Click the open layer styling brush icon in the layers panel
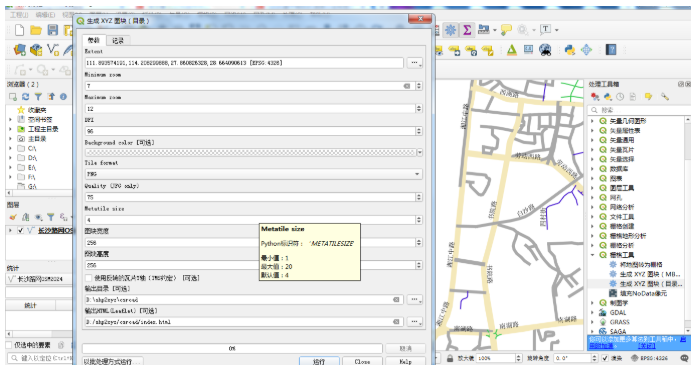The width and height of the screenshot is (694, 370). pos(13,217)
